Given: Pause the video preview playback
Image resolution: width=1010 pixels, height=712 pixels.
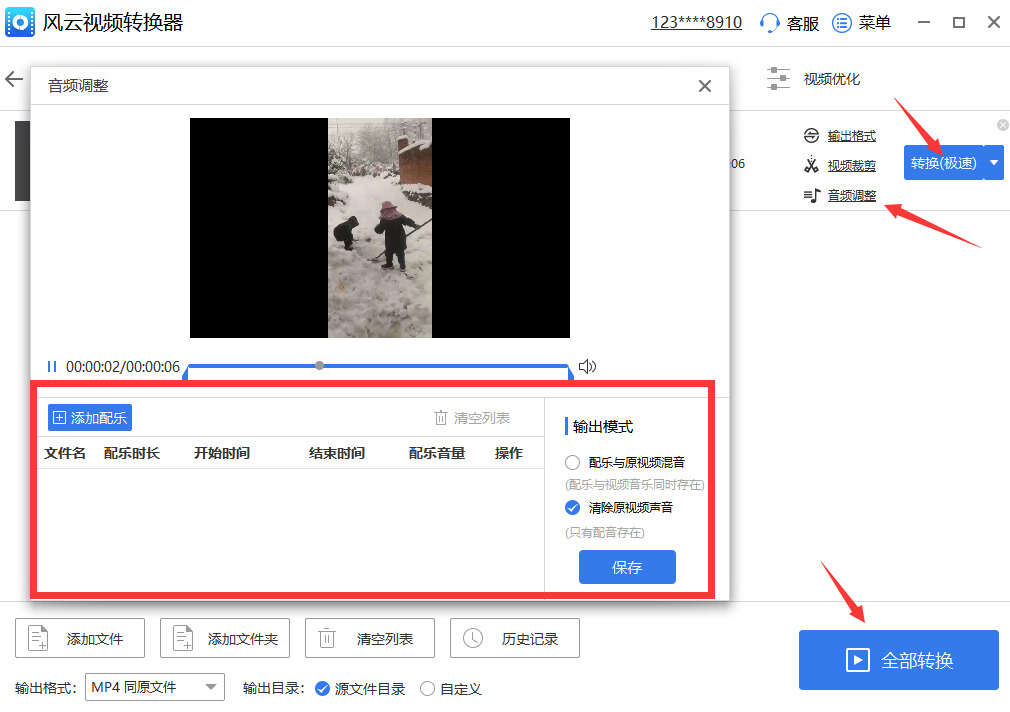Looking at the screenshot, I should (x=52, y=367).
